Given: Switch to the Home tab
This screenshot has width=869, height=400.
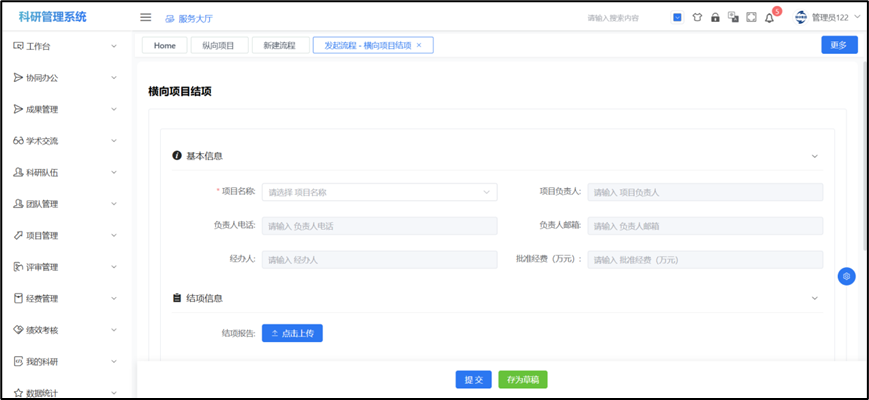Looking at the screenshot, I should click(165, 45).
